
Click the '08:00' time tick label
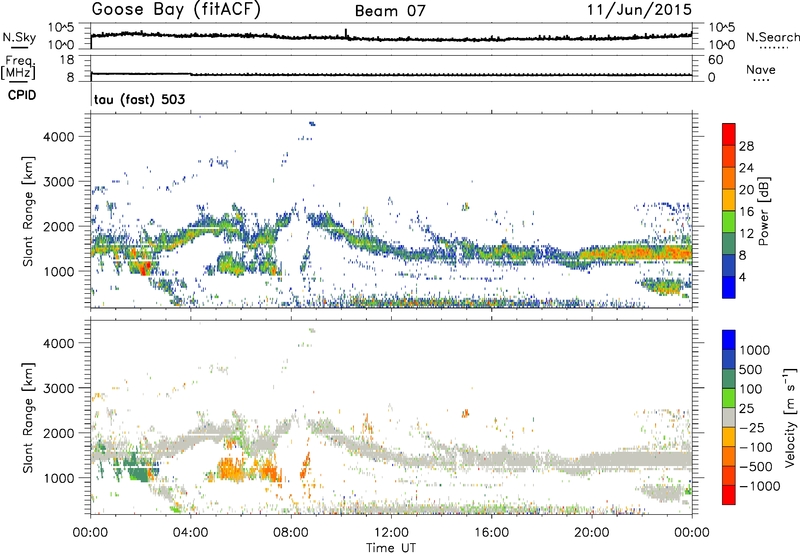click(291, 533)
